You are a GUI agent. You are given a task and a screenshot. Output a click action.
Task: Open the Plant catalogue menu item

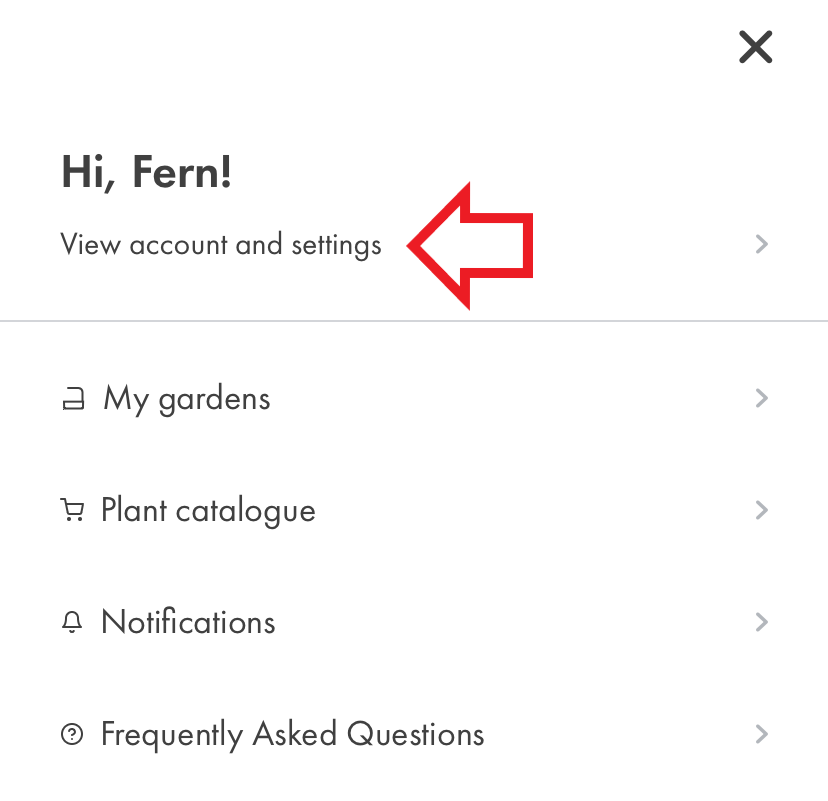pos(414,510)
